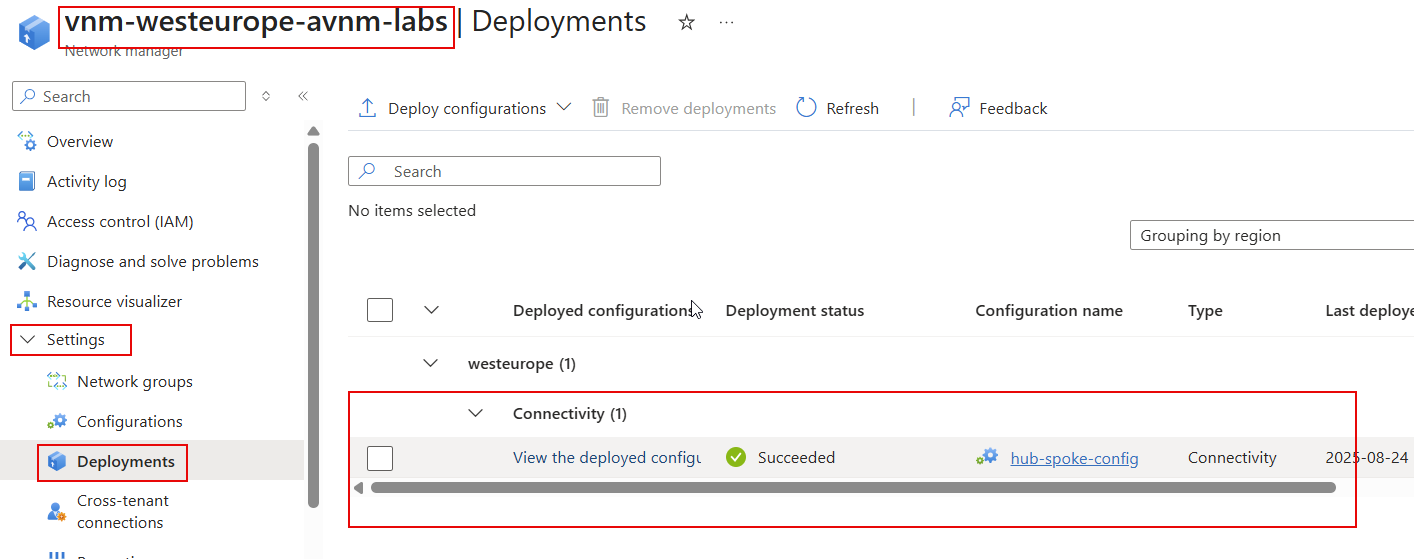The width and height of the screenshot is (1414, 559).
Task: Click the Configurations gear icon in the sidebar
Action: [x=57, y=422]
